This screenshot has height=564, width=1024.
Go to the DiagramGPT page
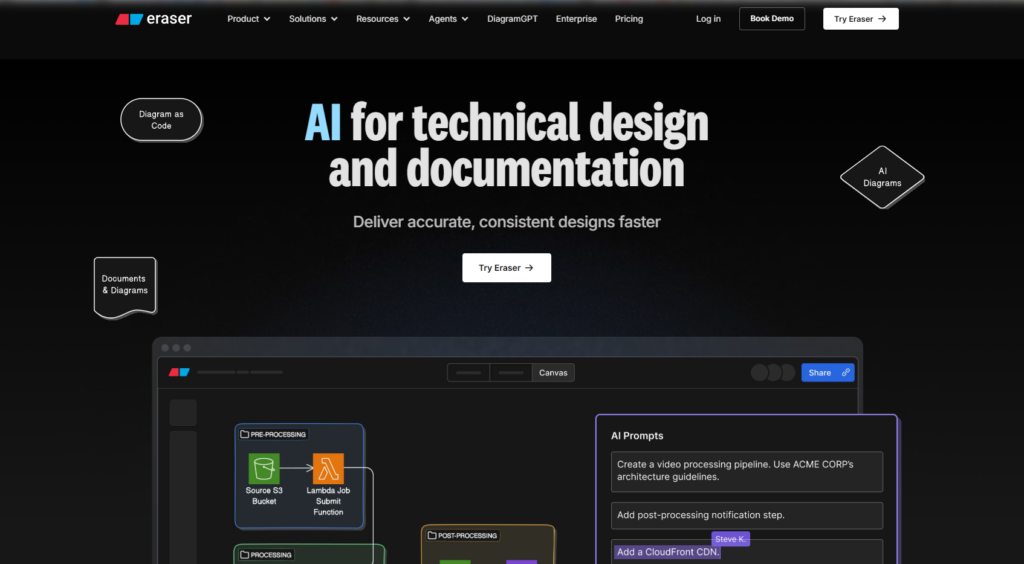click(512, 19)
